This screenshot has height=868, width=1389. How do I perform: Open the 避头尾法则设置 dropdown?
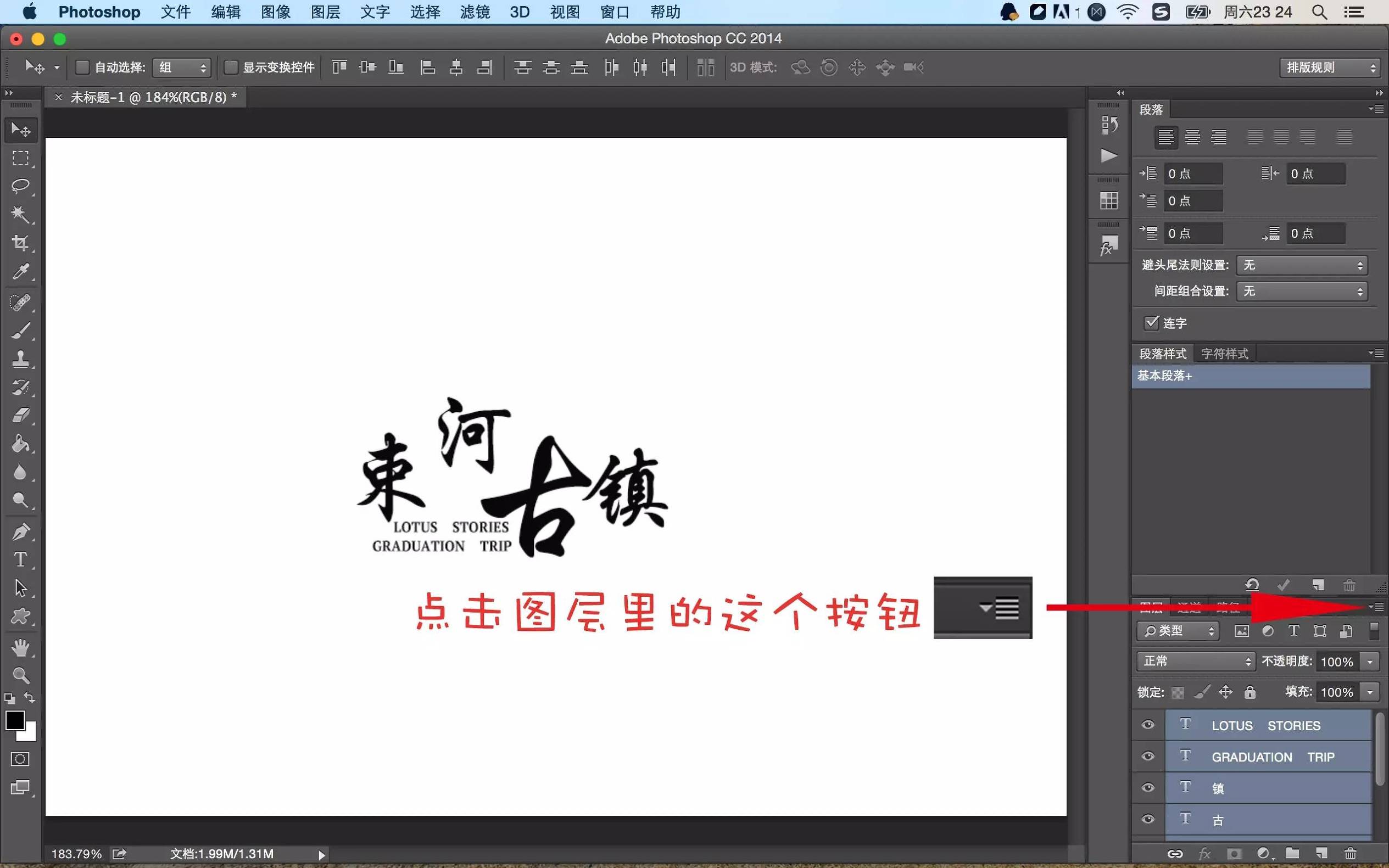pos(1300,265)
